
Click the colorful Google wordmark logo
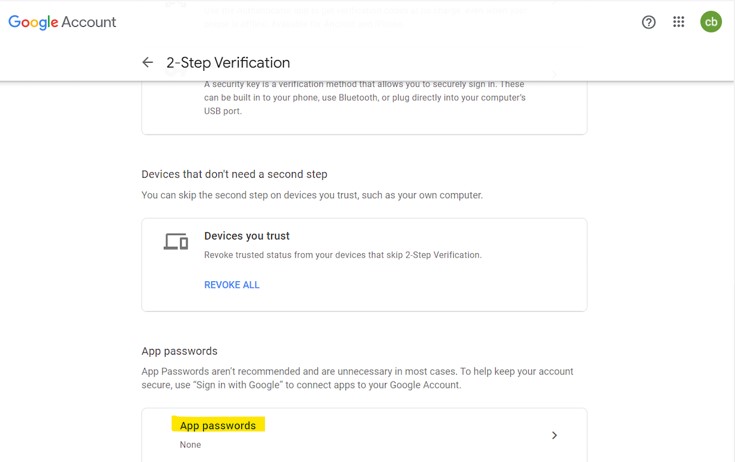pyautogui.click(x=34, y=22)
